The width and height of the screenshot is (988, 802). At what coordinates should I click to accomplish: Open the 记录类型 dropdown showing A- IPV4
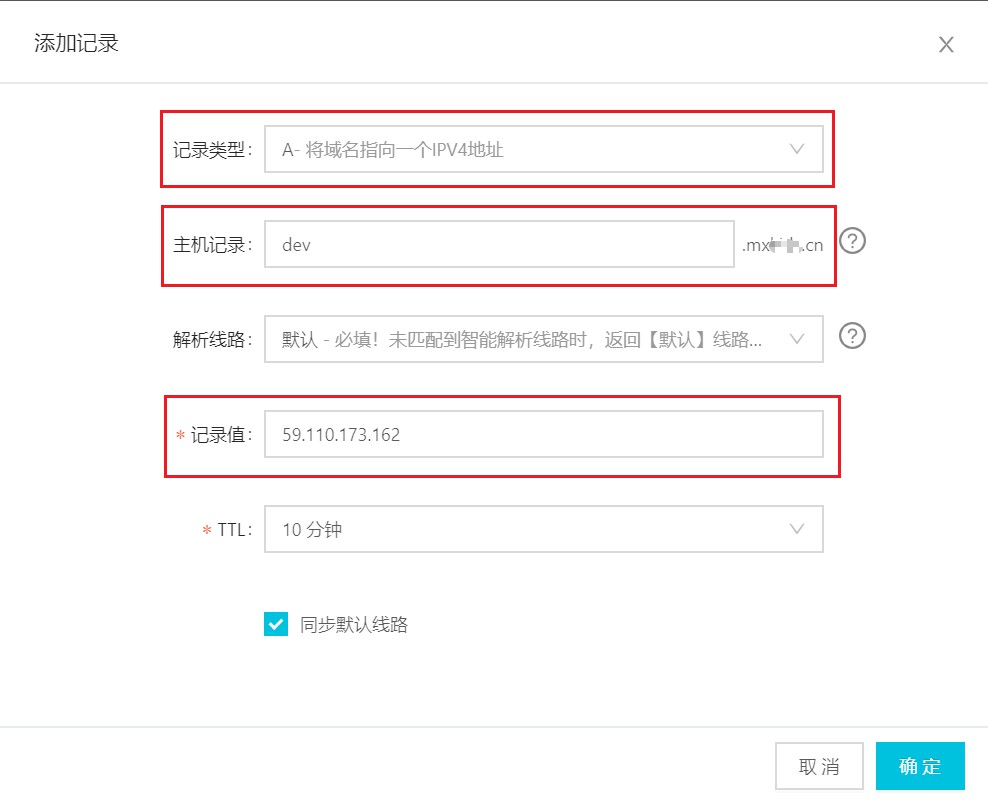coord(530,150)
